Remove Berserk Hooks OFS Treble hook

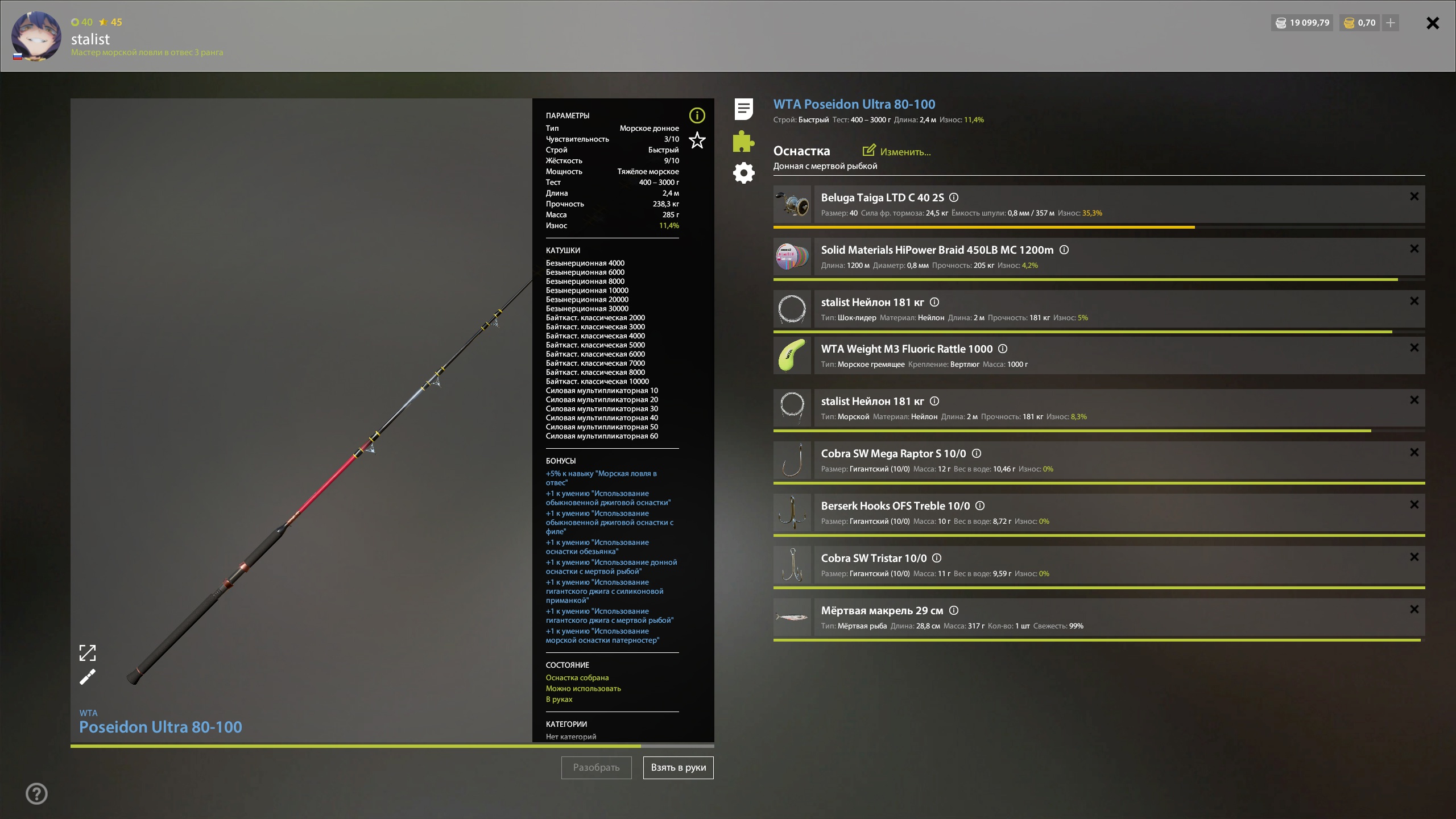1414,504
